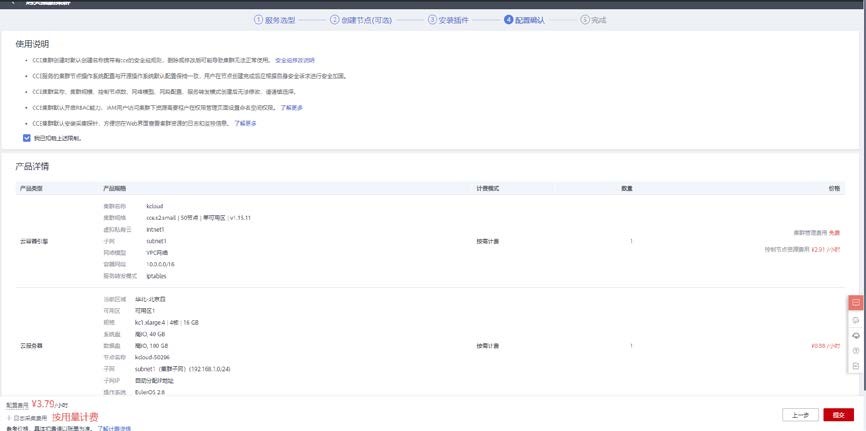The height and width of the screenshot is (431, 866).
Task: Select step 5 完成
Action: [594, 20]
